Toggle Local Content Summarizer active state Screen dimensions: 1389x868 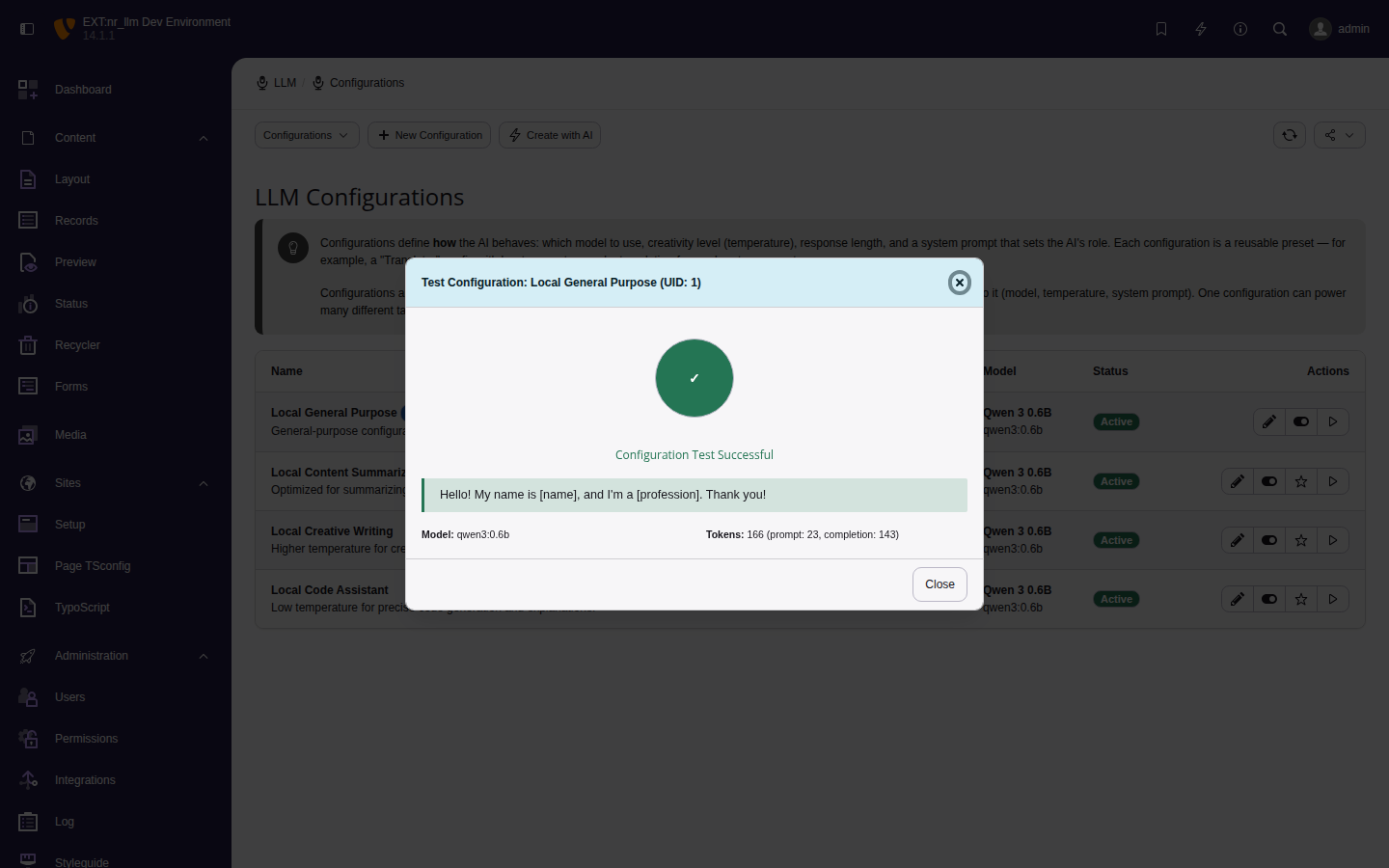tap(1268, 480)
